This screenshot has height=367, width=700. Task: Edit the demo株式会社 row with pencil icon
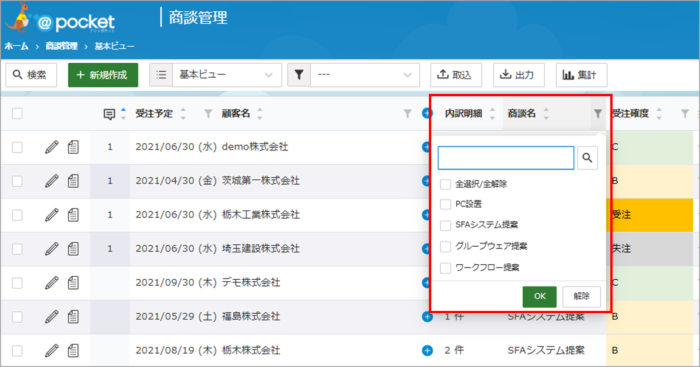pos(52,147)
